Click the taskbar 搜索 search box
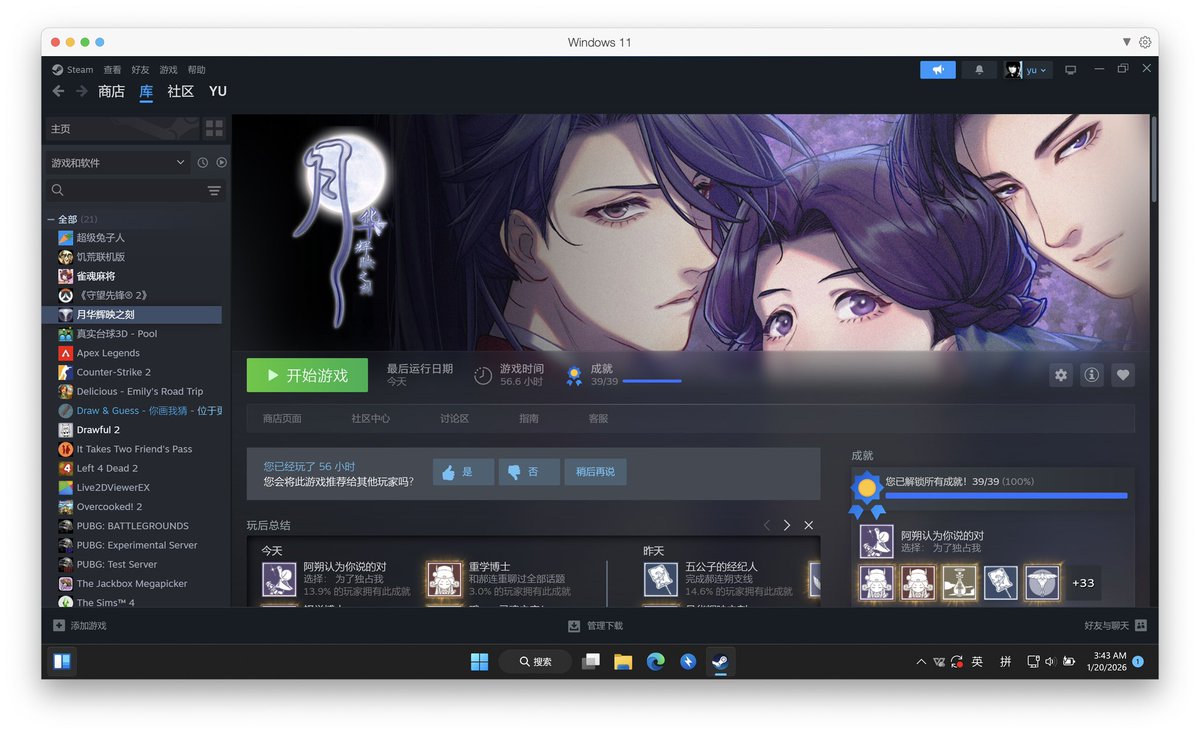This screenshot has width=1200, height=734. click(x=534, y=661)
